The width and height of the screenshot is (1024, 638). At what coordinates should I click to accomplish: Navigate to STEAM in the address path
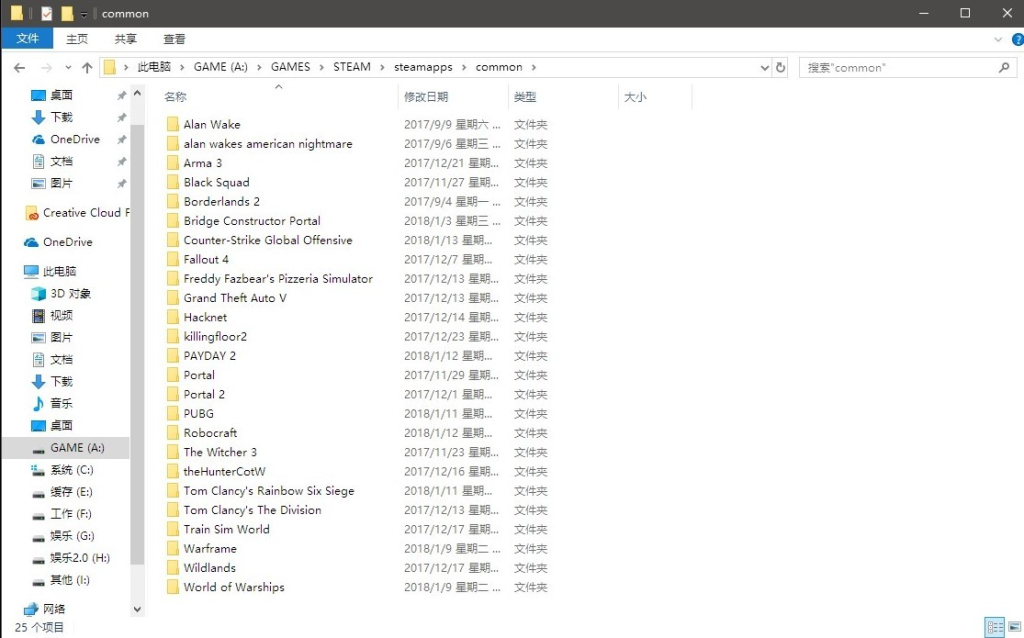352,67
